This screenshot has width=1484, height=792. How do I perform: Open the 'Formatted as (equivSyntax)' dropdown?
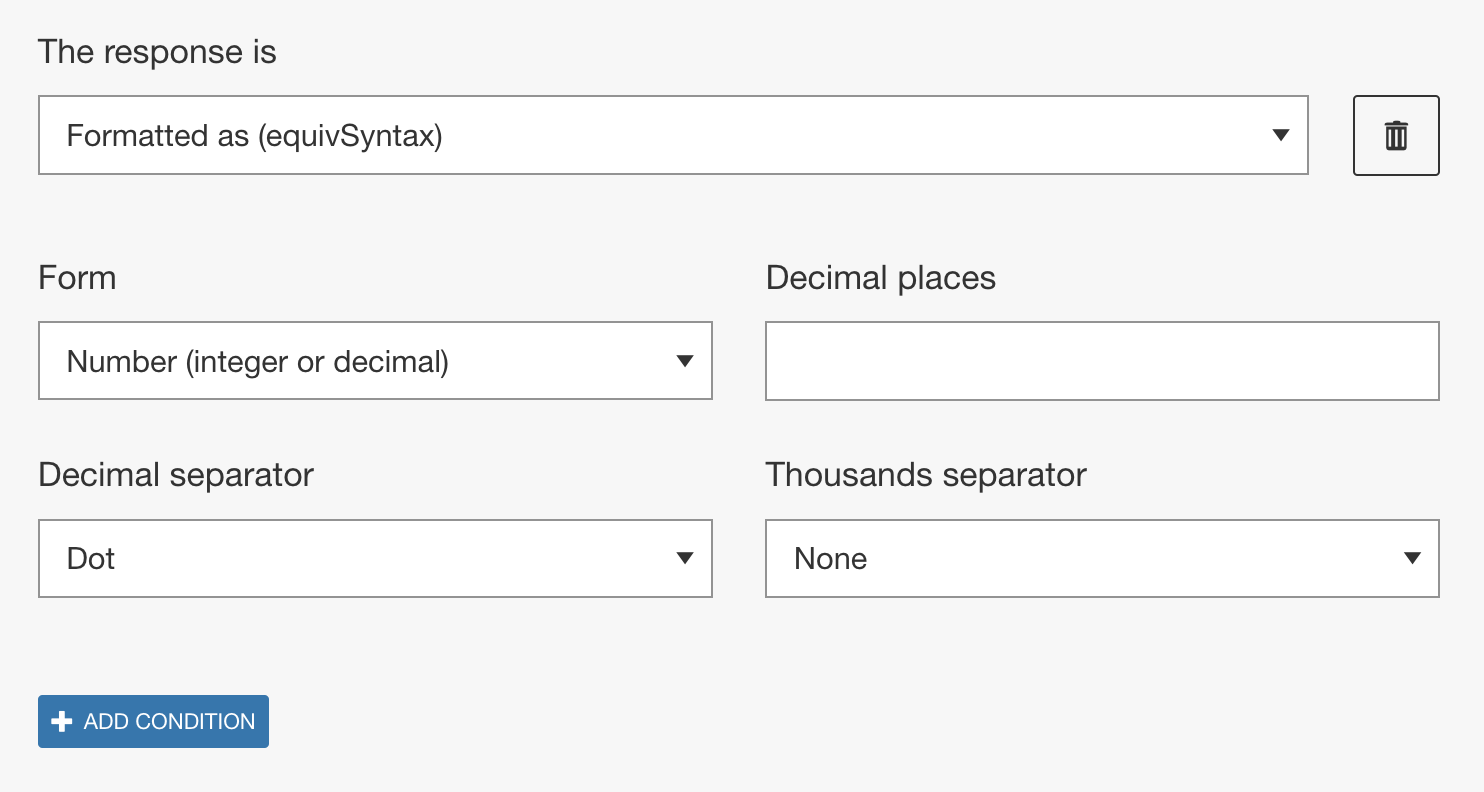[672, 136]
